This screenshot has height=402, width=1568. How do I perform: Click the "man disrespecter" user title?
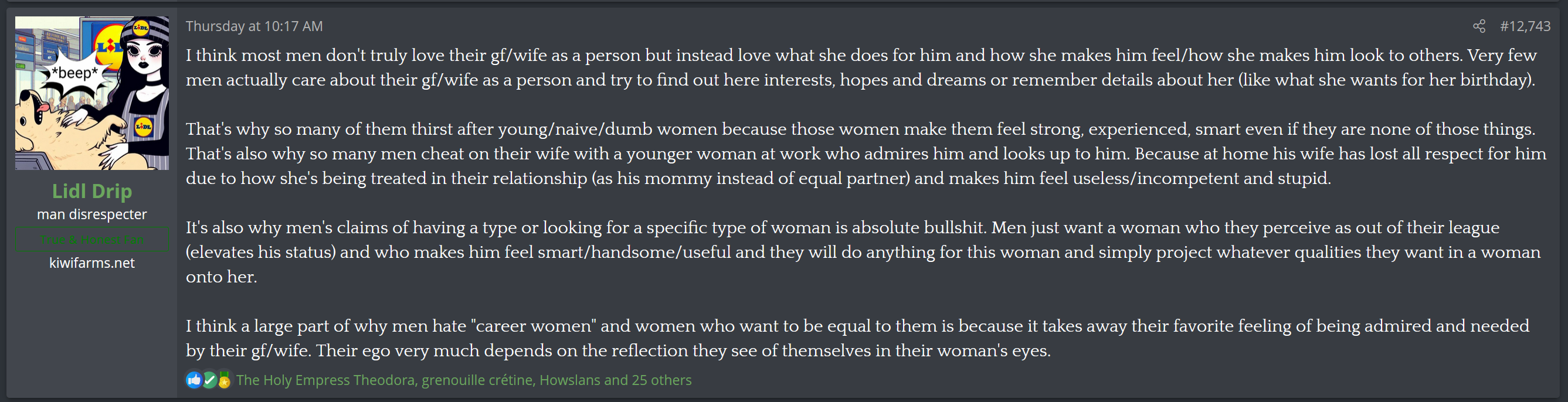click(x=92, y=214)
